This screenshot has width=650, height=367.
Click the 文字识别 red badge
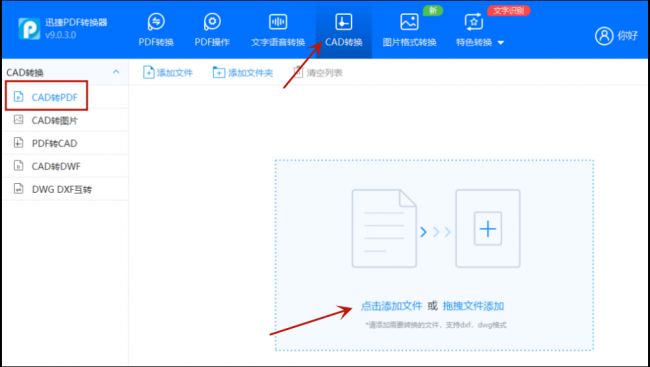point(509,10)
